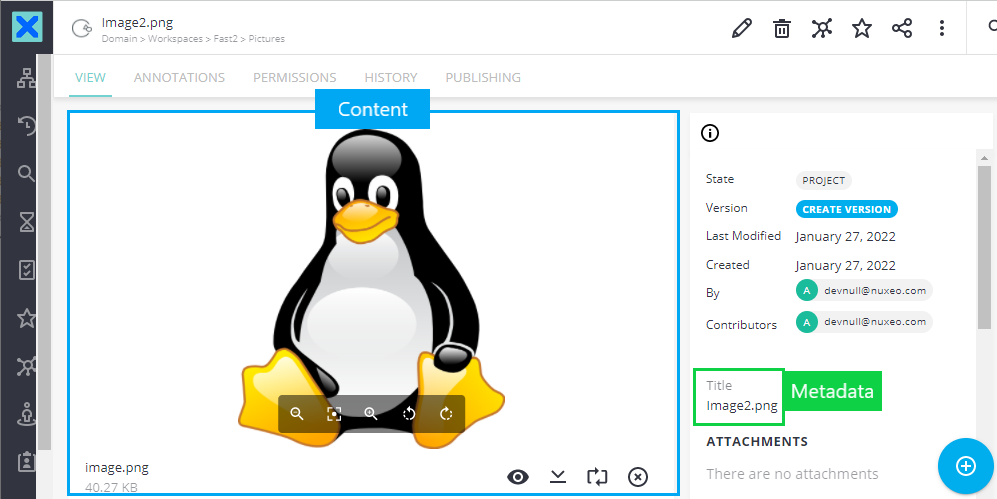Click the scrollbar up arrow

(x=984, y=157)
